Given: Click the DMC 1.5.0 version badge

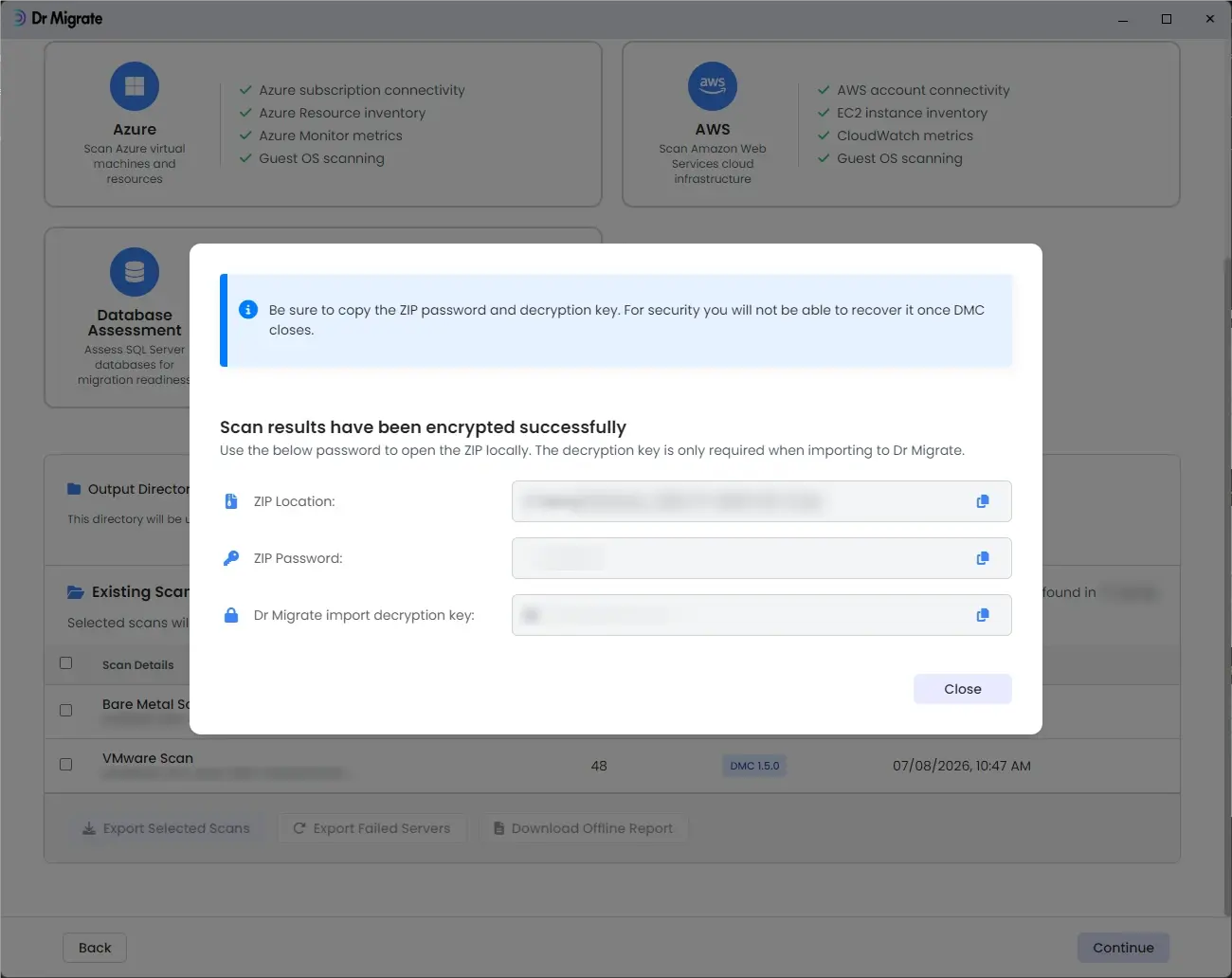Looking at the screenshot, I should coord(754,766).
